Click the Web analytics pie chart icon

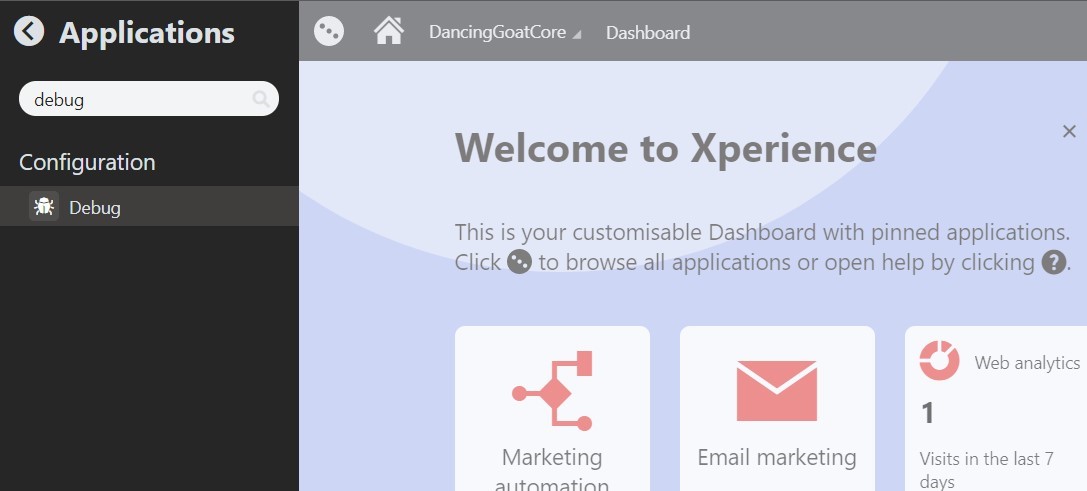coord(939,361)
